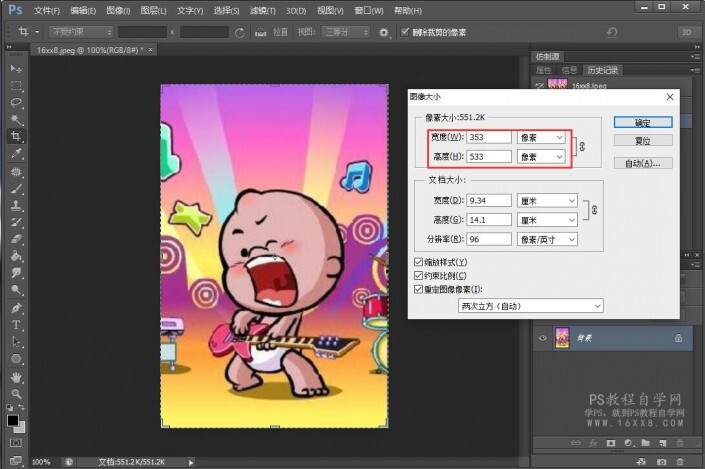
Task: Select the Hand tool in the toolbox
Action: click(x=17, y=377)
